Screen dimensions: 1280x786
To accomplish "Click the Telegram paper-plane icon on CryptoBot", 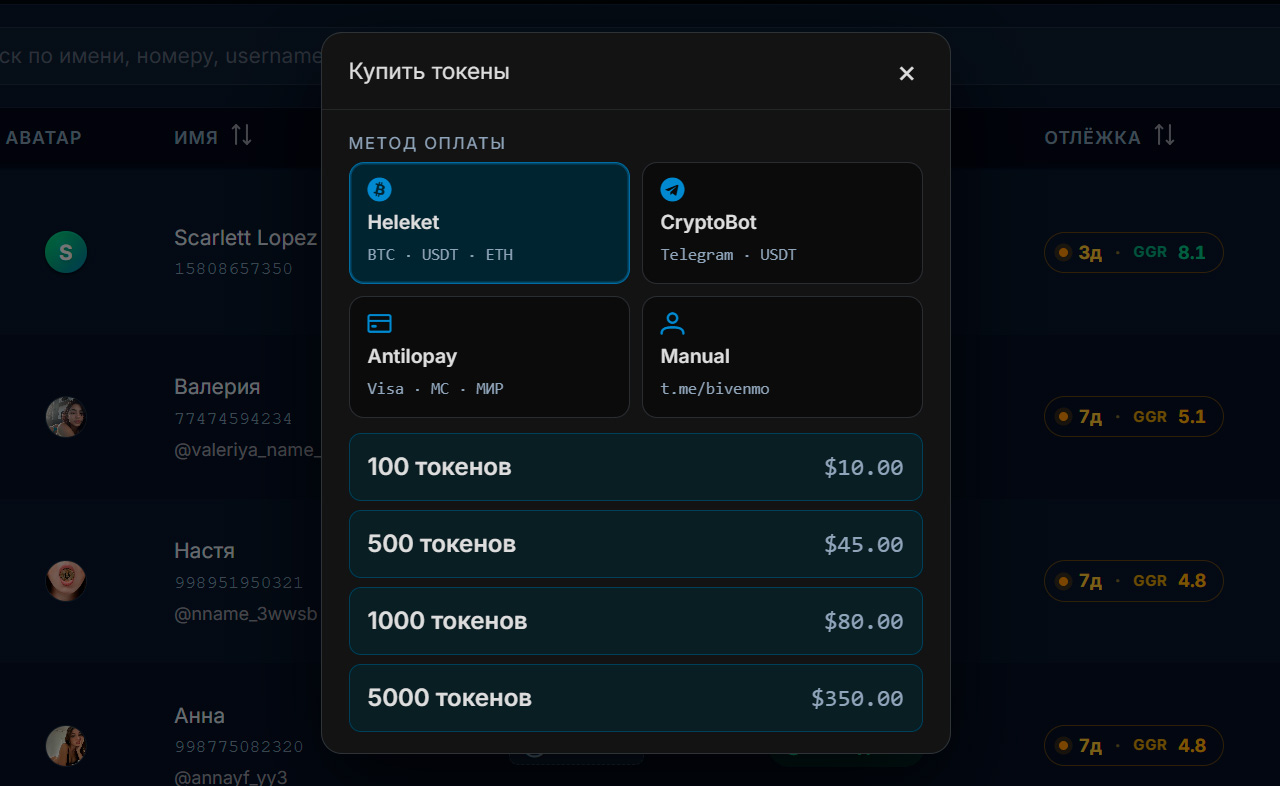I will 673,189.
